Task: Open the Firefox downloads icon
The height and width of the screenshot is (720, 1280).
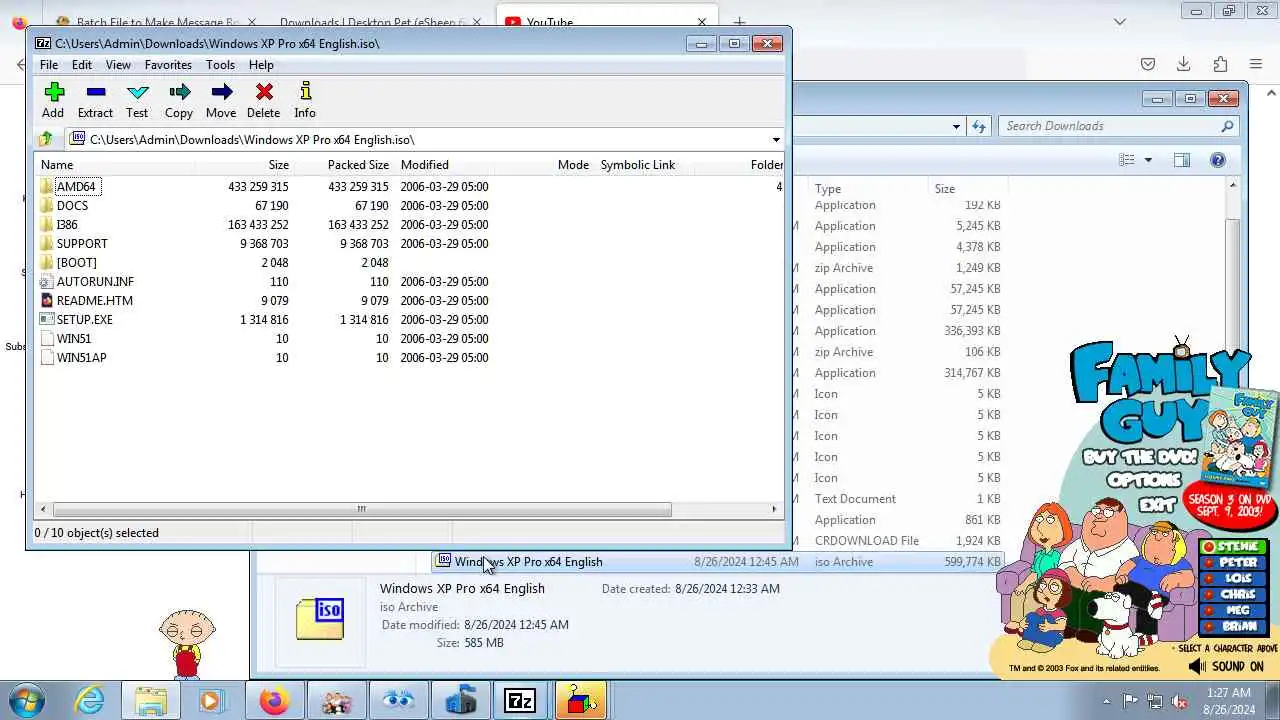Action: tap(1183, 64)
